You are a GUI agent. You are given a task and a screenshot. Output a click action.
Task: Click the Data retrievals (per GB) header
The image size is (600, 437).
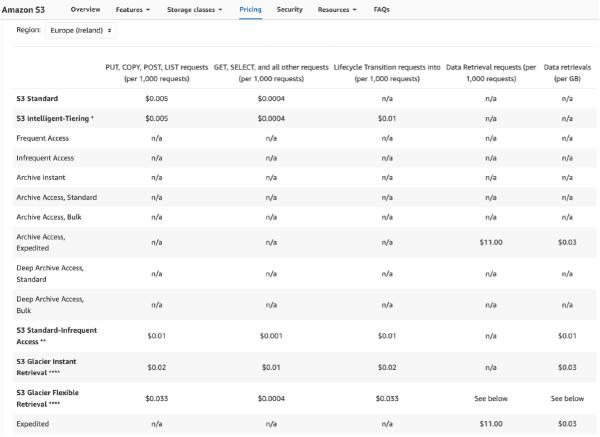pyautogui.click(x=567, y=73)
